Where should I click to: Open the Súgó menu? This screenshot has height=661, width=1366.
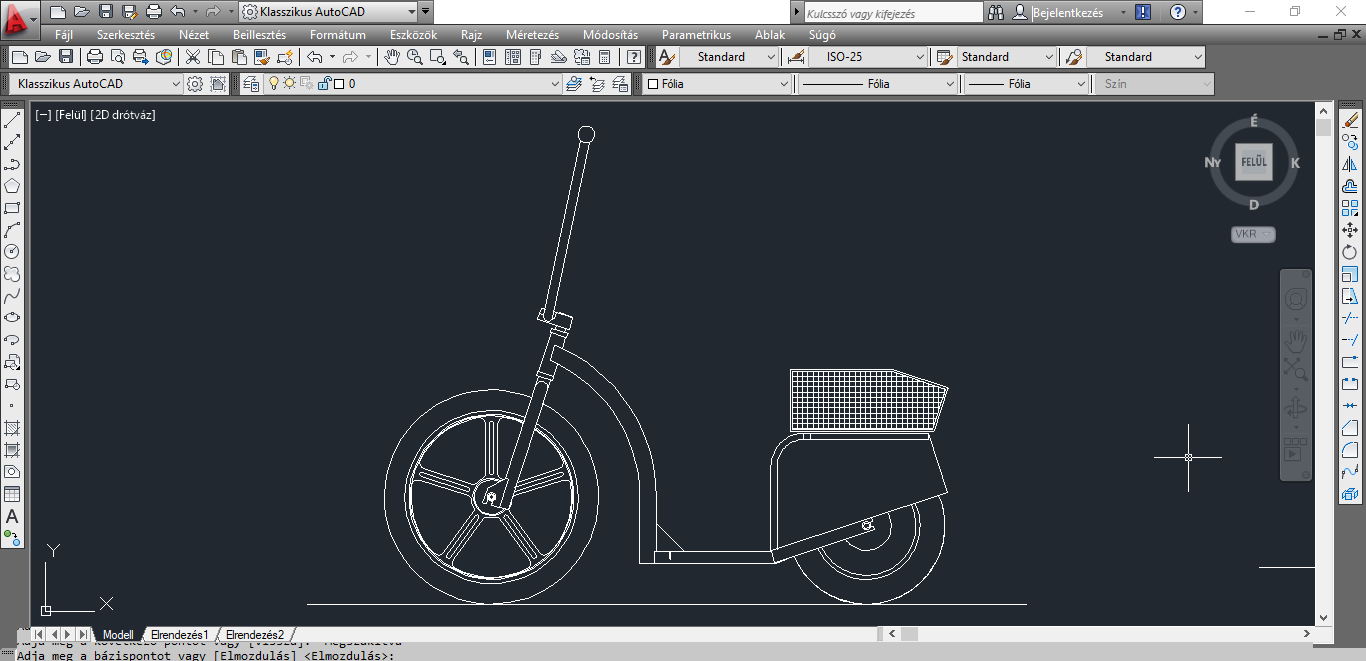coord(822,35)
